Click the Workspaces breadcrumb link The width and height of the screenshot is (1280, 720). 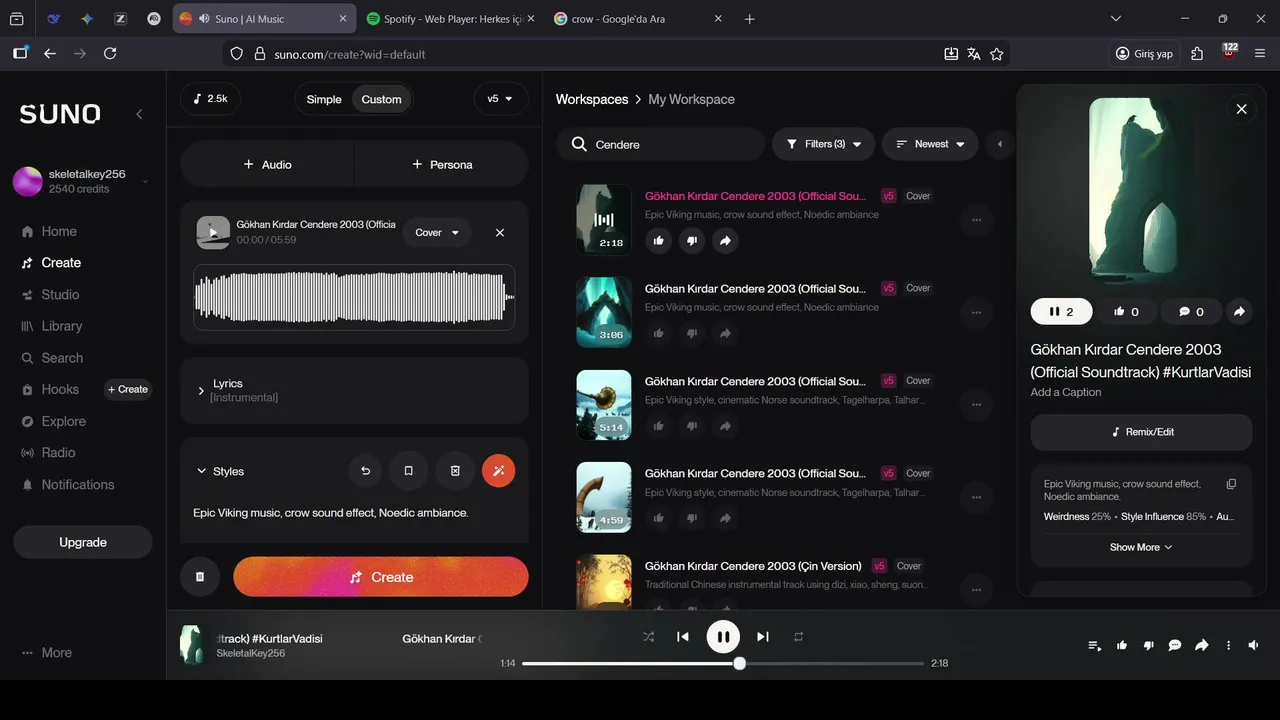click(592, 99)
